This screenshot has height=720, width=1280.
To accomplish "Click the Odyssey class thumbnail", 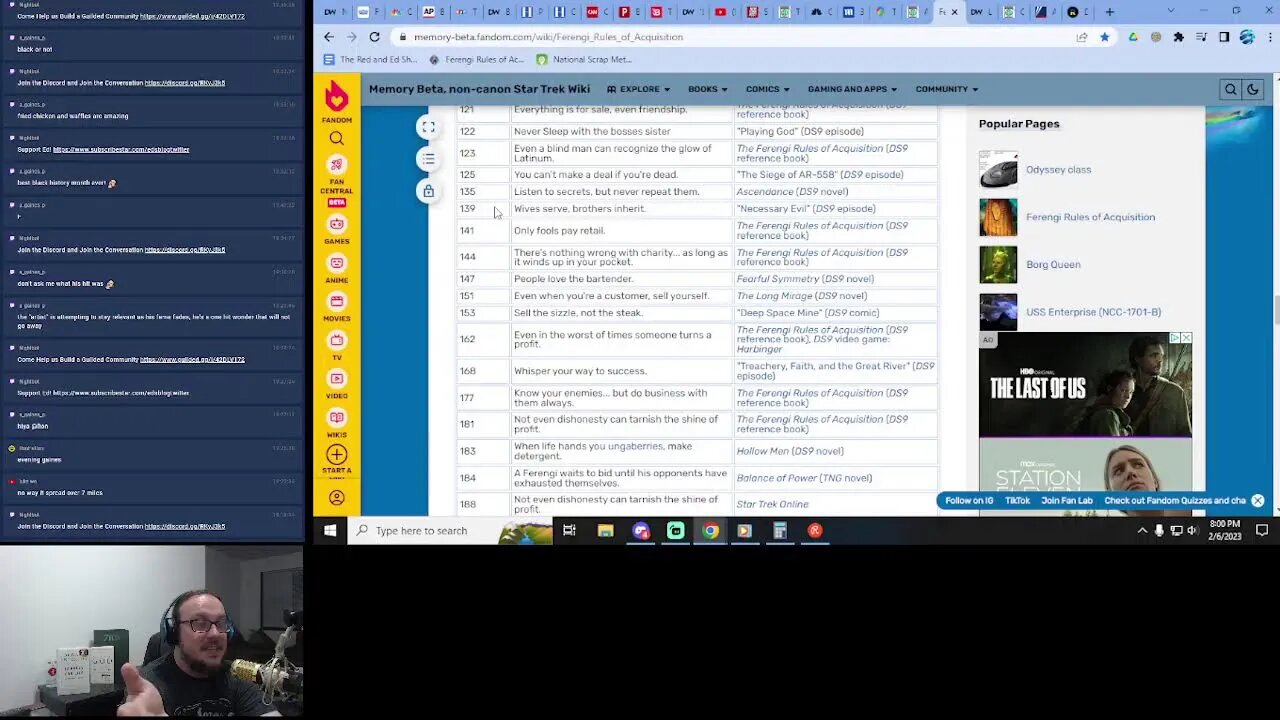I will point(998,170).
